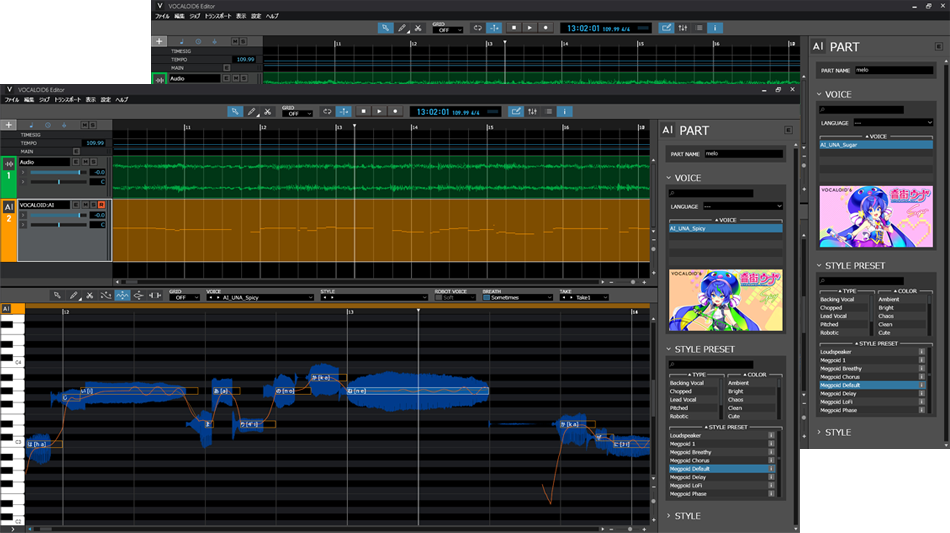Screen dimensions: 950x533
Task: Select Megpoid Breathy preset in front window
Action: (x=721, y=452)
